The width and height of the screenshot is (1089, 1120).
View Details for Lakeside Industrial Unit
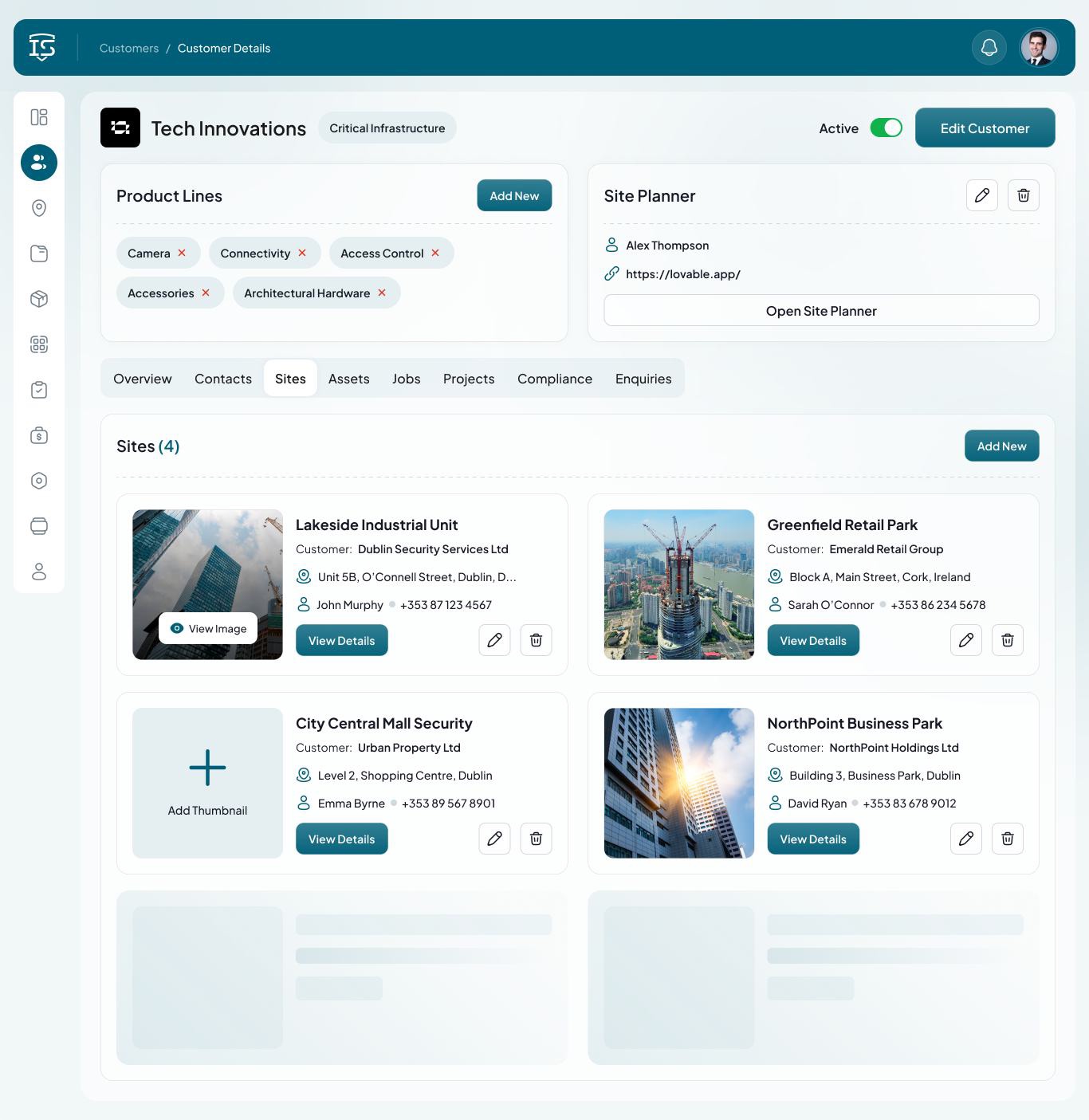tap(341, 640)
